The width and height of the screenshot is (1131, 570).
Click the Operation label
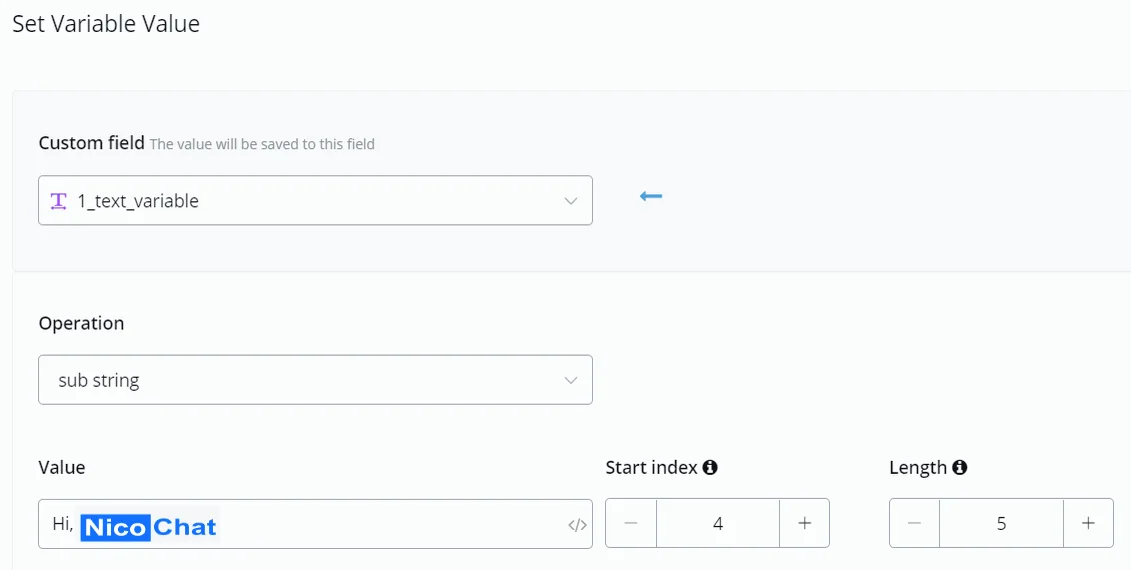(82, 323)
